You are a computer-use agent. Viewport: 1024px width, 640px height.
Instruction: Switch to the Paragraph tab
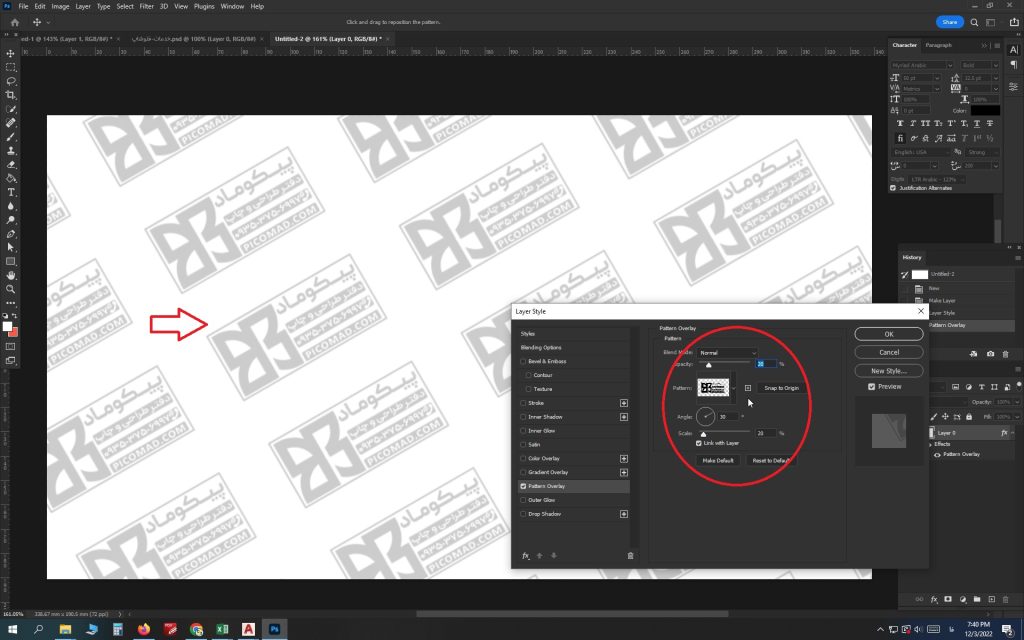click(938, 45)
